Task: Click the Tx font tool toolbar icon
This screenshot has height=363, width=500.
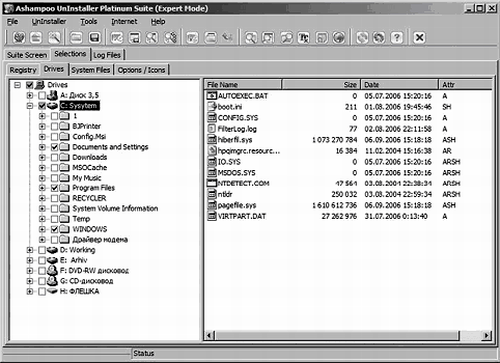Action: [303, 38]
